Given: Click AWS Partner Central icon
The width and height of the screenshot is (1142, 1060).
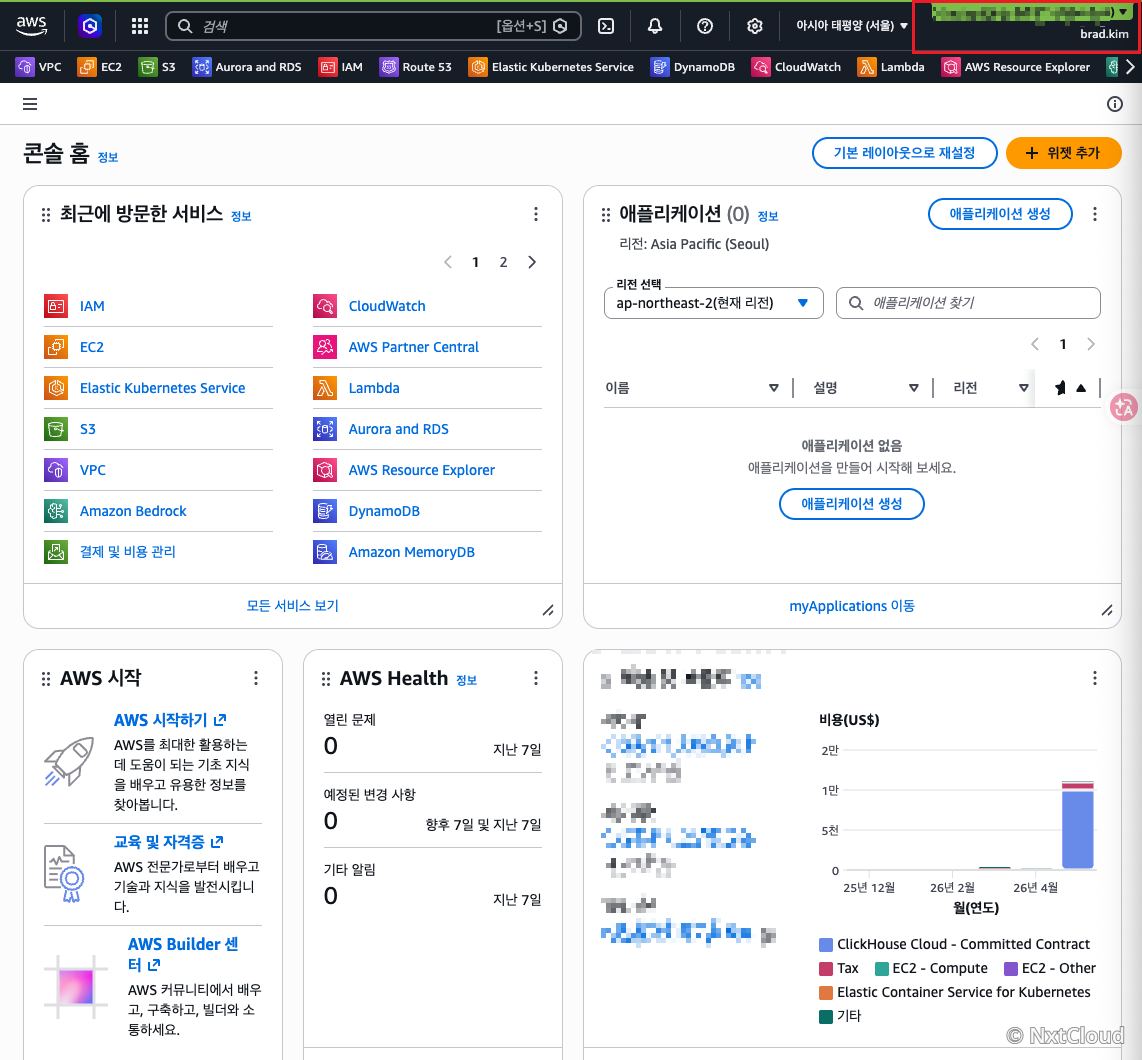Looking at the screenshot, I should point(325,347).
